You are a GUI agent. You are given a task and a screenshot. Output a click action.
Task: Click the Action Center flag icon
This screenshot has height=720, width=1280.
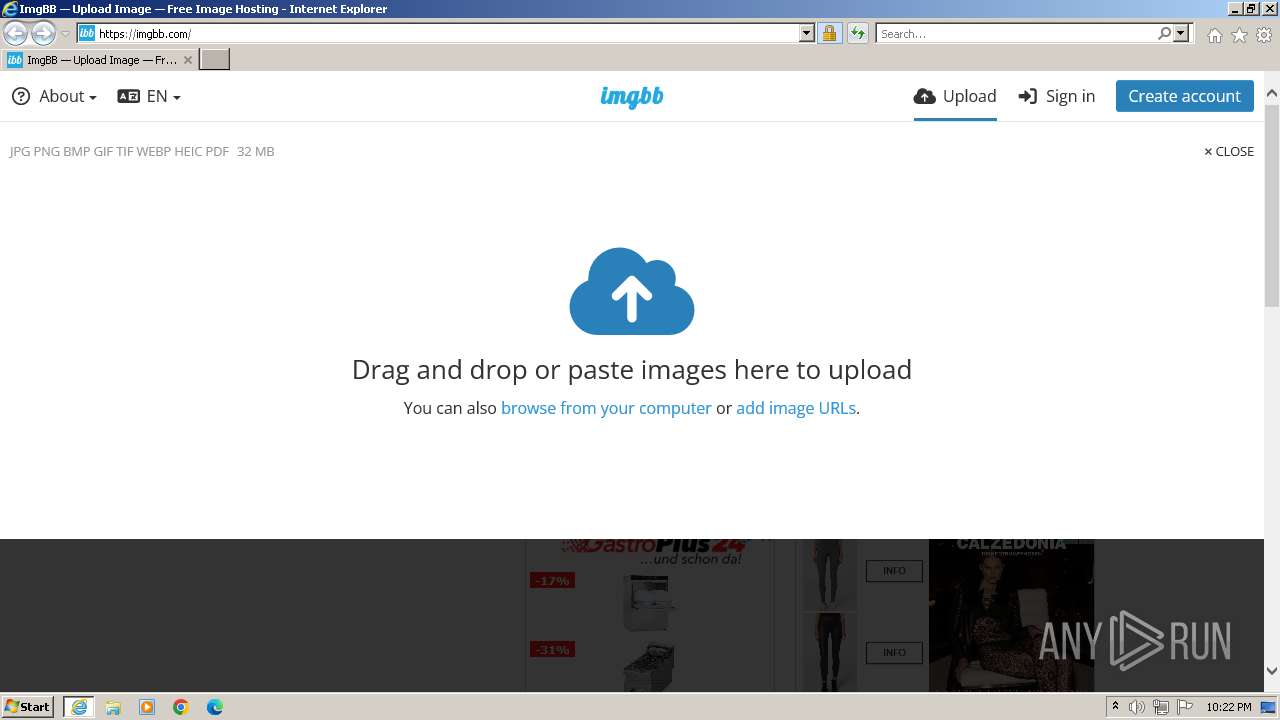click(1185, 707)
